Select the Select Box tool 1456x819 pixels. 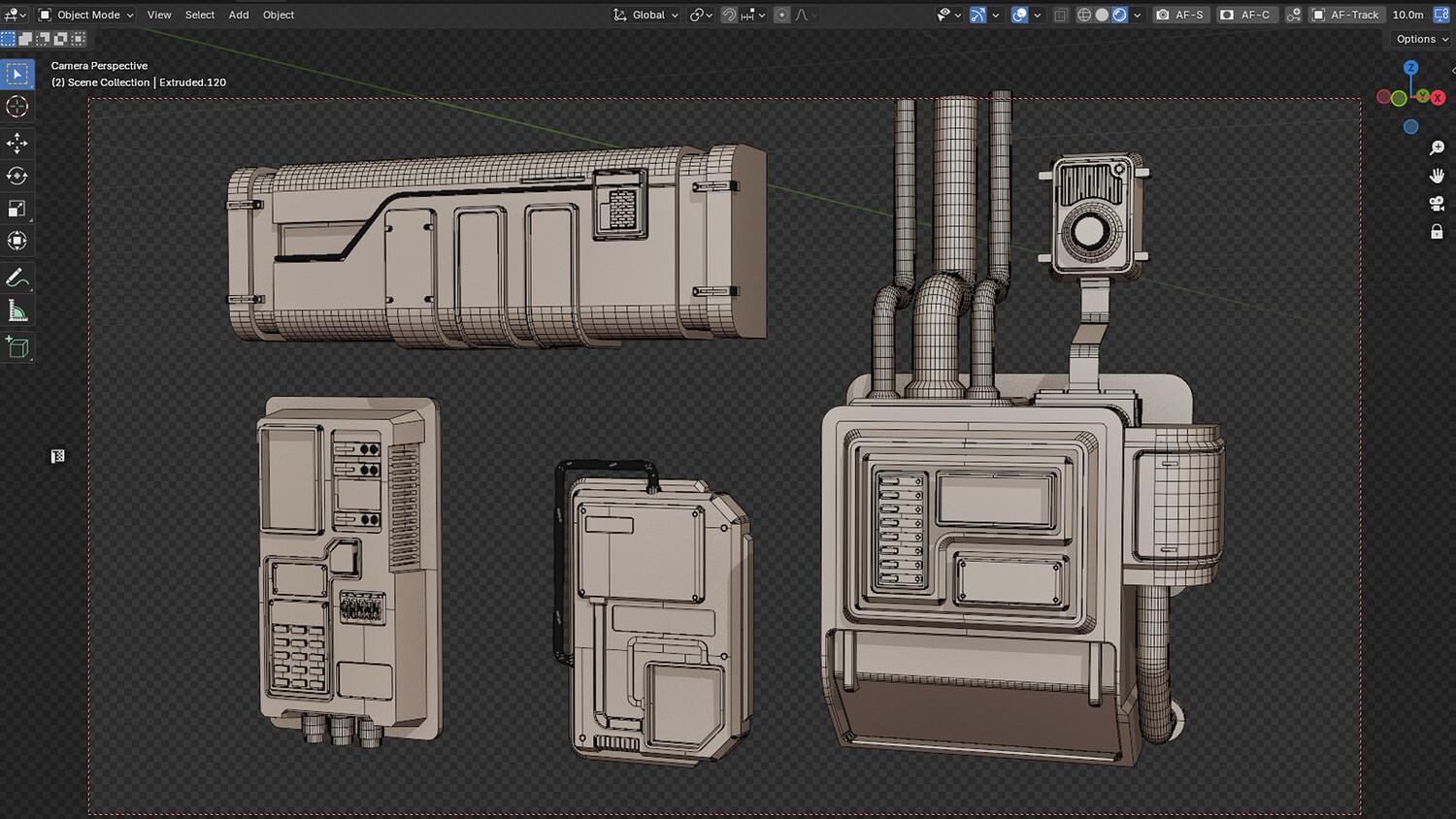[x=17, y=75]
